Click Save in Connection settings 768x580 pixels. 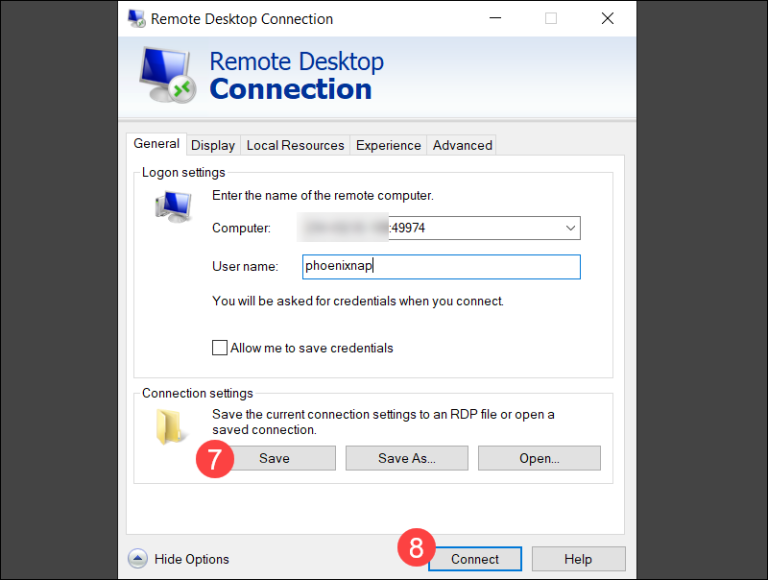pyautogui.click(x=274, y=458)
